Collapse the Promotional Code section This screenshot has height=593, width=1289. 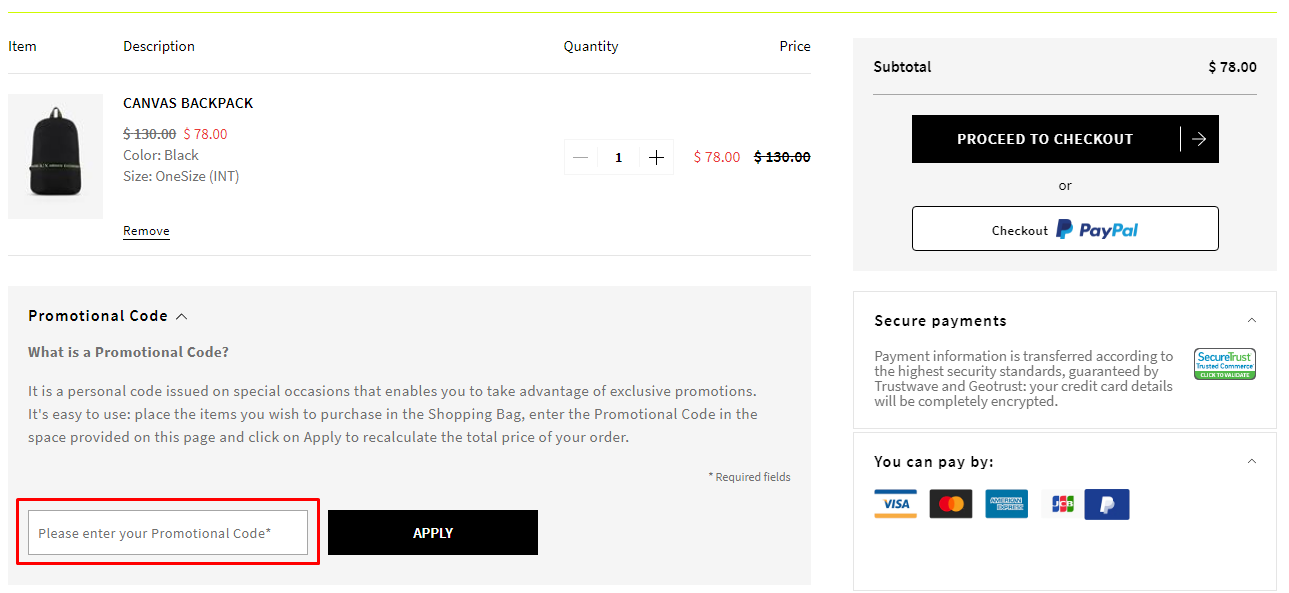tap(182, 315)
